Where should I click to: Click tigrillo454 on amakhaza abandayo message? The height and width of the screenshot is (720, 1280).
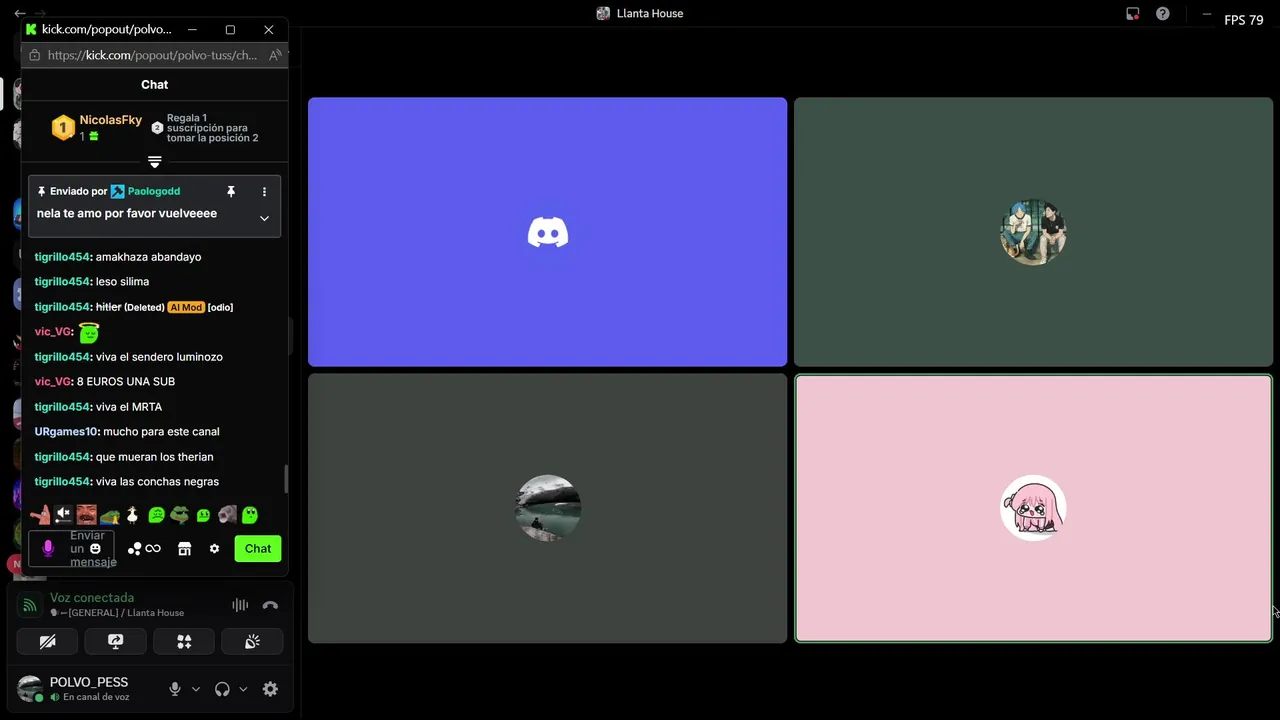pyautogui.click(x=63, y=256)
